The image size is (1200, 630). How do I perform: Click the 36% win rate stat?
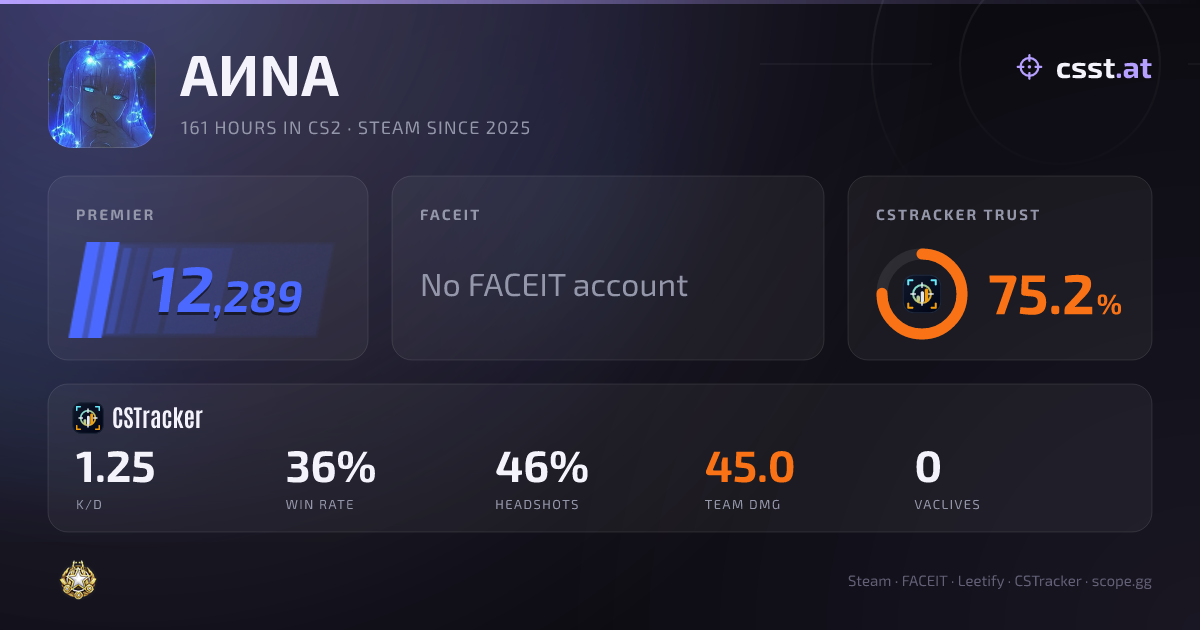pos(331,480)
